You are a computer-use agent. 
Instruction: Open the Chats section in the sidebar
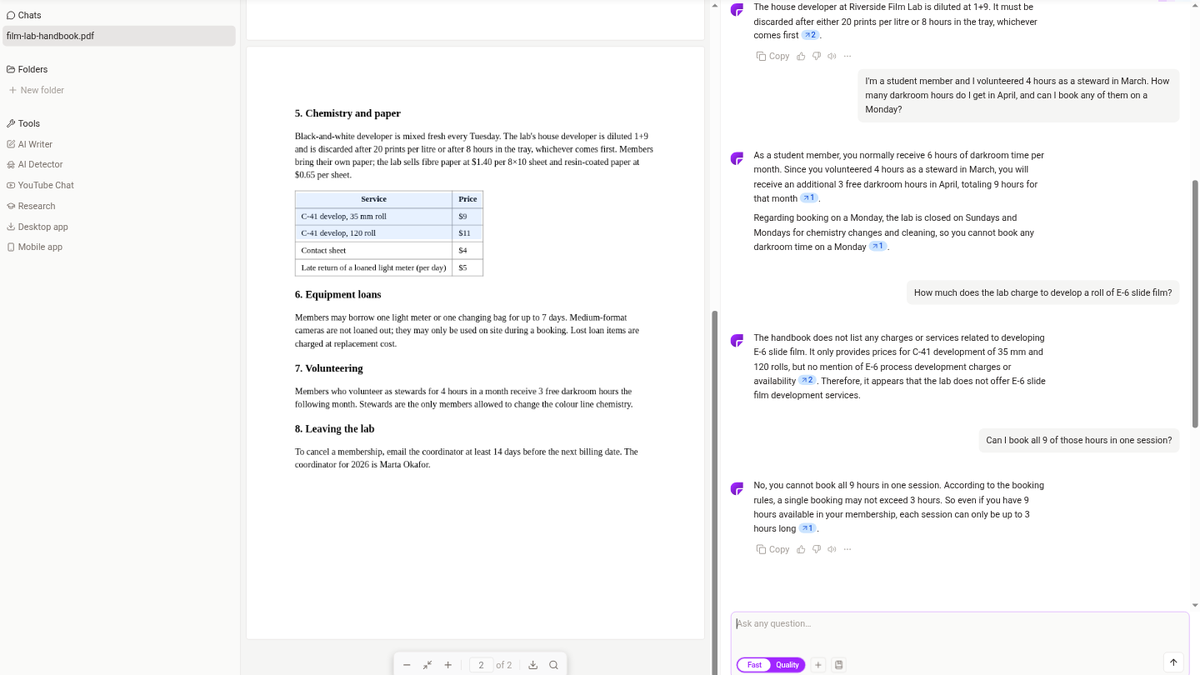23,15
